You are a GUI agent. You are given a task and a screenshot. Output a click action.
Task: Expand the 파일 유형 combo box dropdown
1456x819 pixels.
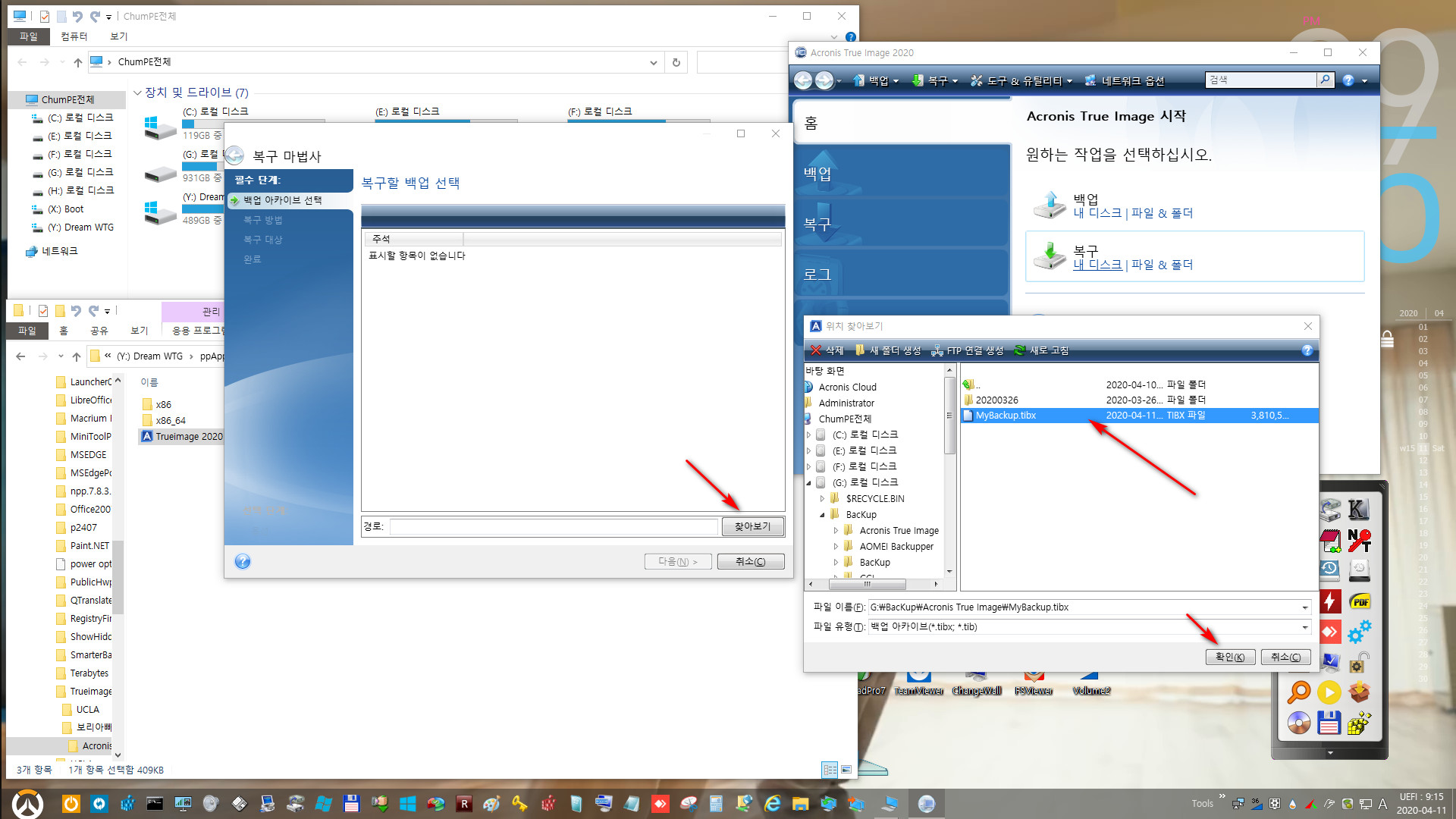[1305, 627]
